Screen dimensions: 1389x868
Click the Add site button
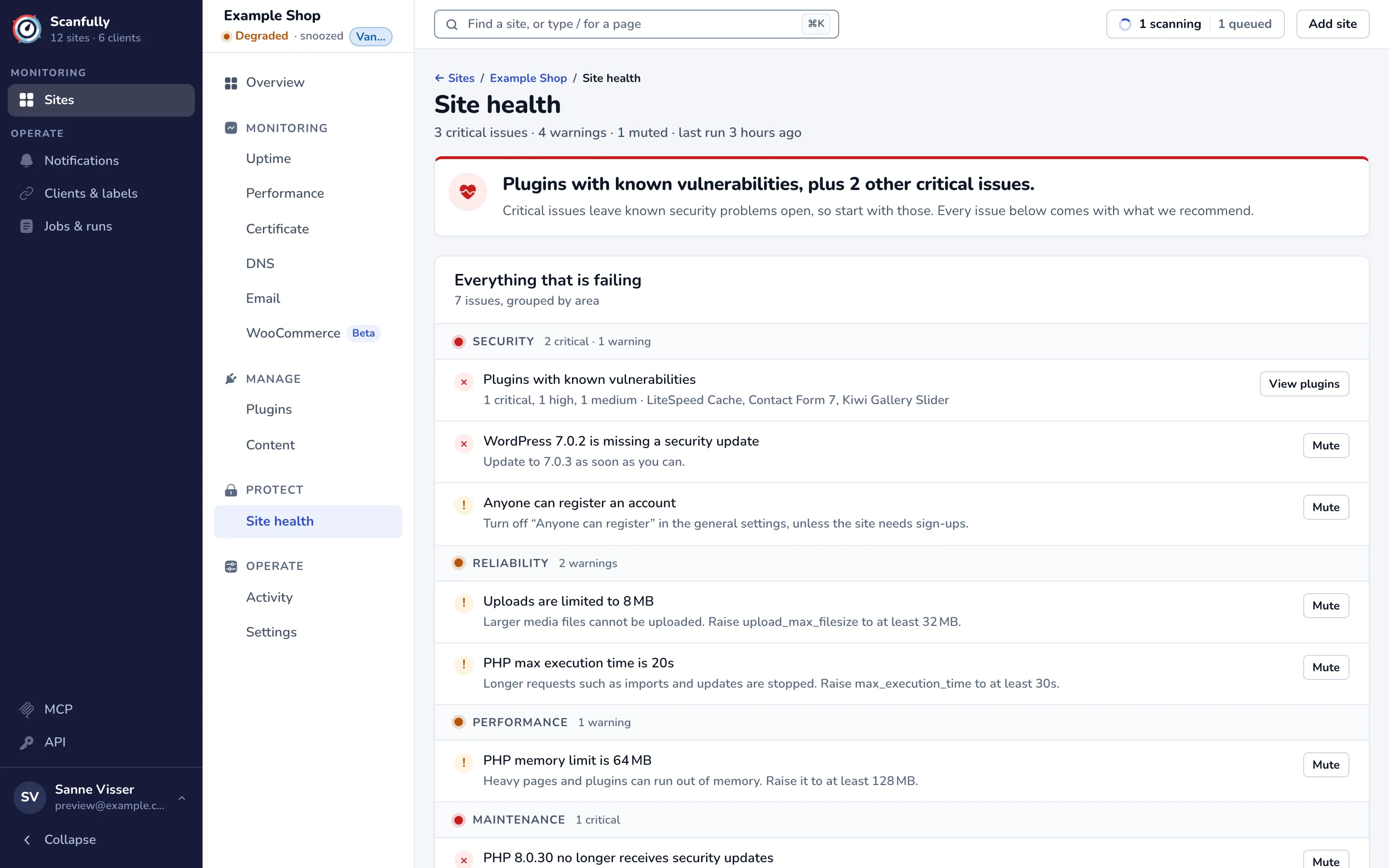click(x=1332, y=24)
